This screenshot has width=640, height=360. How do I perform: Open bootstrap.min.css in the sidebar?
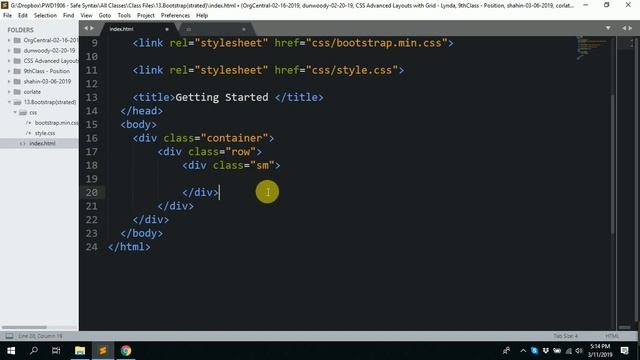click(x=56, y=123)
